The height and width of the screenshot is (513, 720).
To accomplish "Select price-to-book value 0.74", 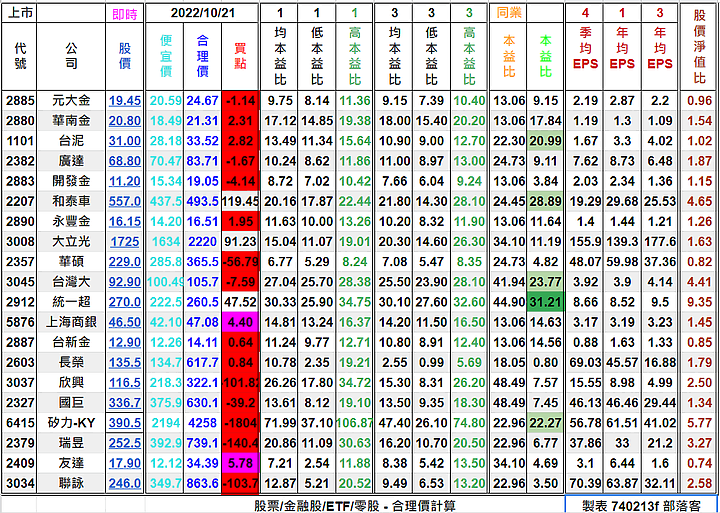I will point(699,463).
